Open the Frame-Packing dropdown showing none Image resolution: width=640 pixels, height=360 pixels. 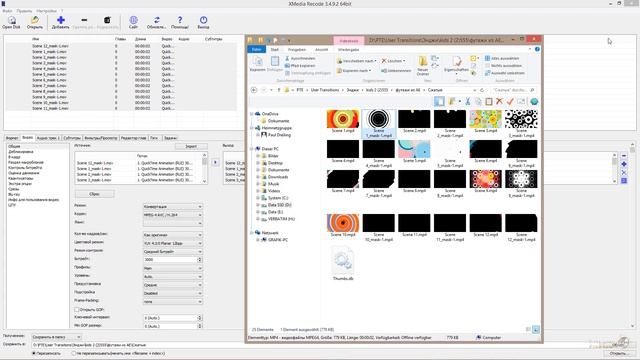[172, 302]
